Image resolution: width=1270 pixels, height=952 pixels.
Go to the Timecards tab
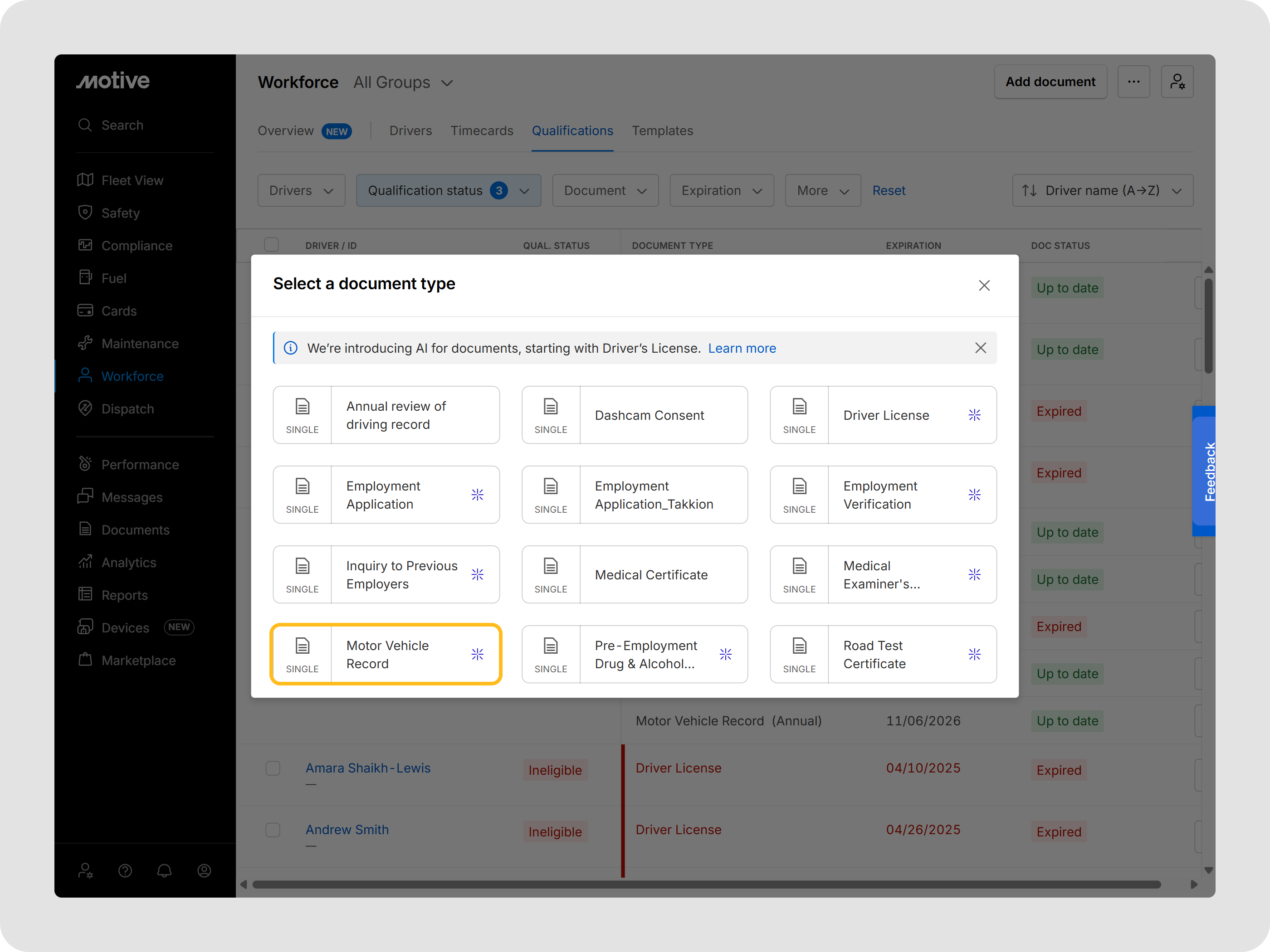pyautogui.click(x=481, y=131)
